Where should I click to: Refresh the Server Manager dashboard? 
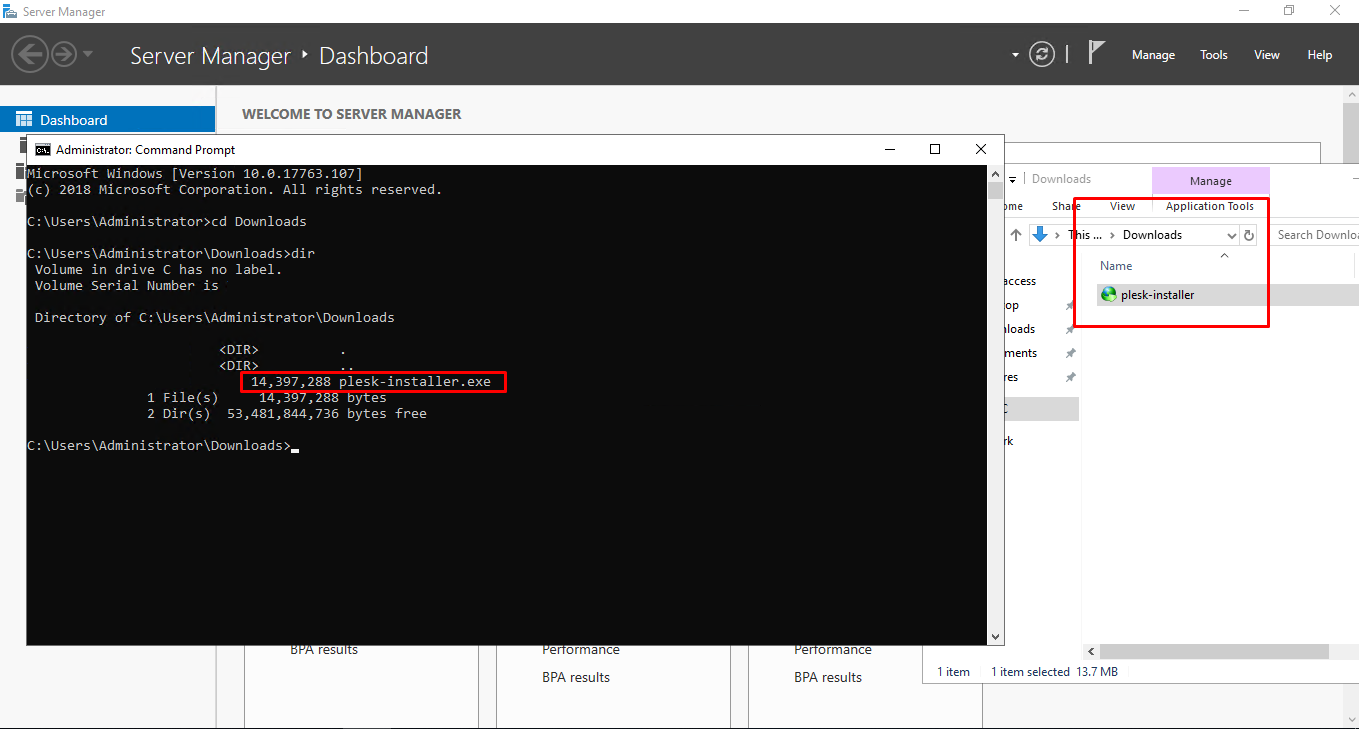coord(1042,54)
